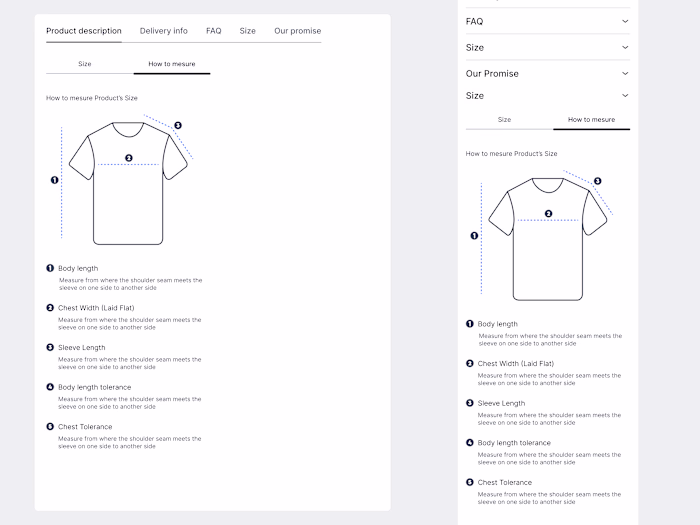Click marker 3 on left t-shirt diagram
This screenshot has height=525, width=700.
point(178,125)
